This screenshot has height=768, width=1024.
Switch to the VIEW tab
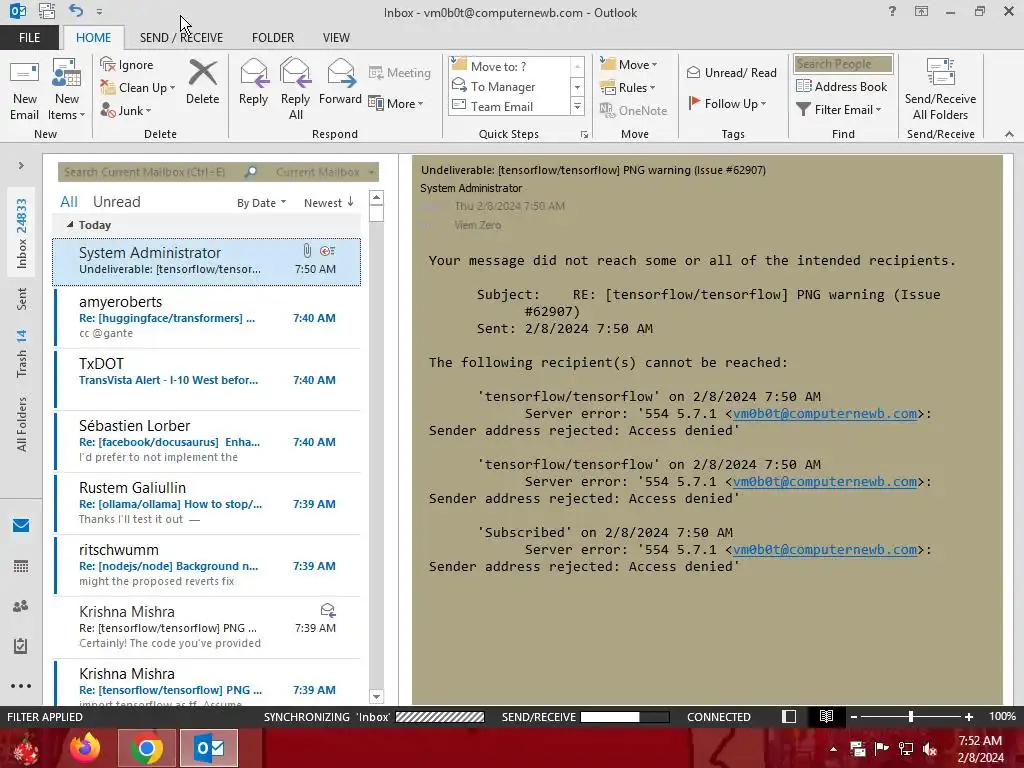(336, 38)
